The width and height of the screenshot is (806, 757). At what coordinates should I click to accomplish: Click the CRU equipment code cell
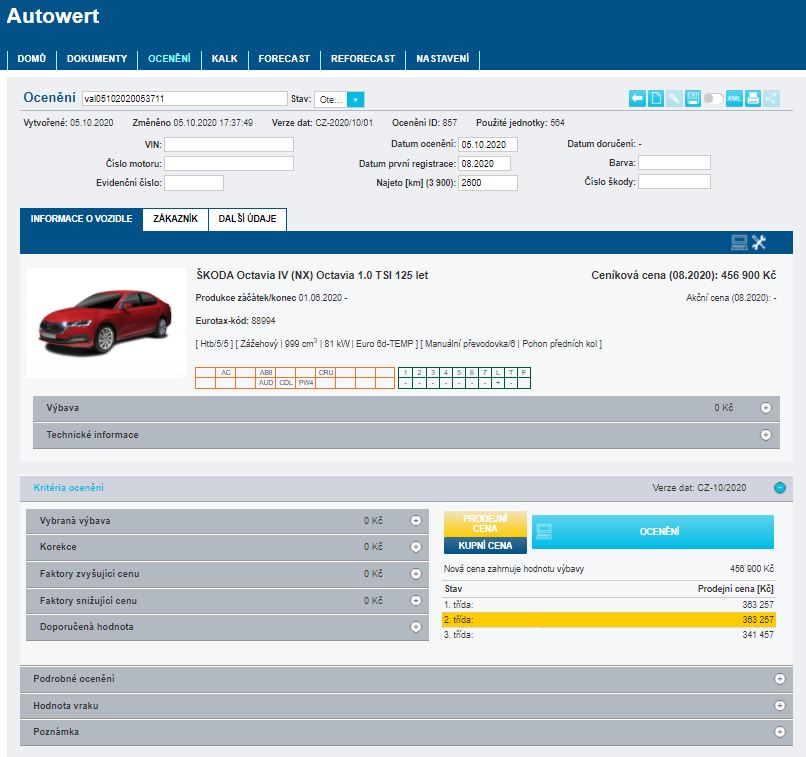[325, 373]
